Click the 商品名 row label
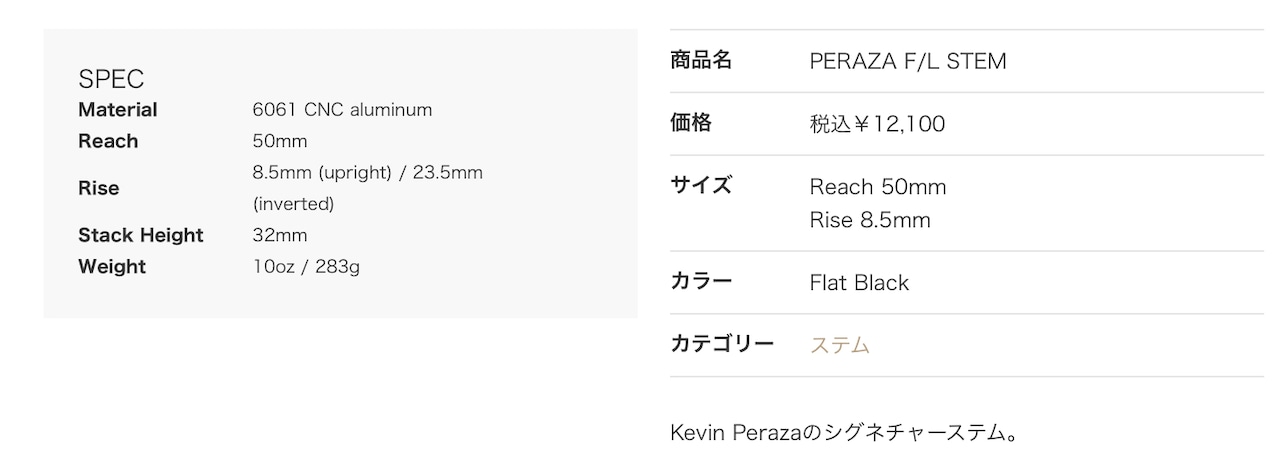 pyautogui.click(x=701, y=61)
